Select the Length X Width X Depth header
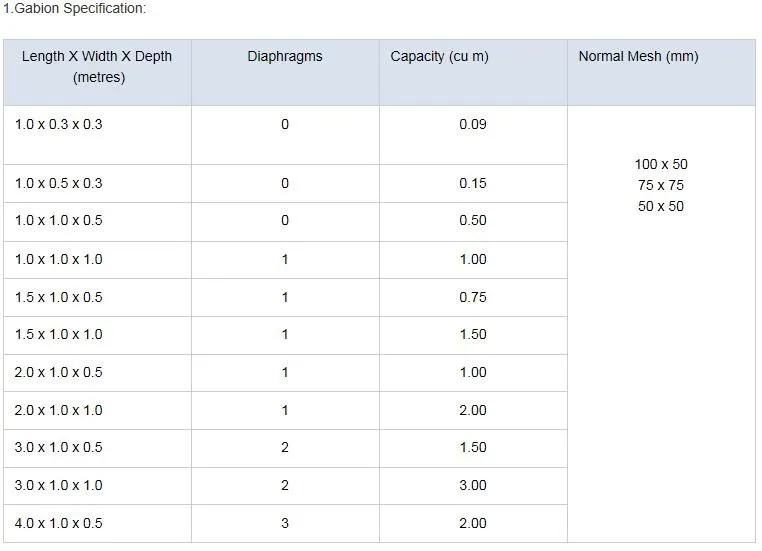762x551 pixels. coord(97,66)
